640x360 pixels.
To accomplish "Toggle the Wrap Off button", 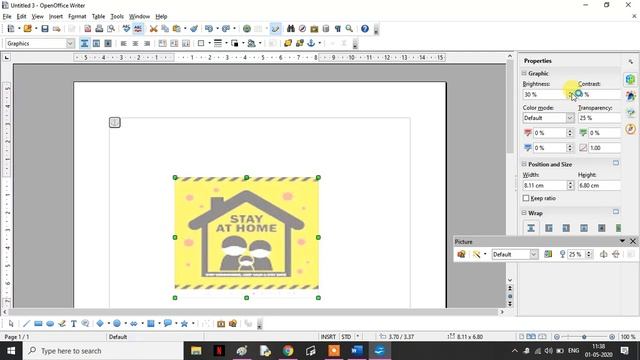I will [x=84, y=43].
